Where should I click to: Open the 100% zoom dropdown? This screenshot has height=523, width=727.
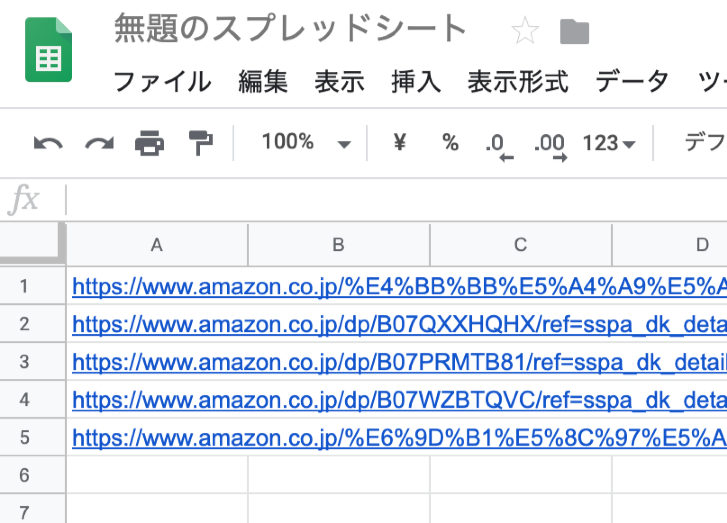point(306,142)
